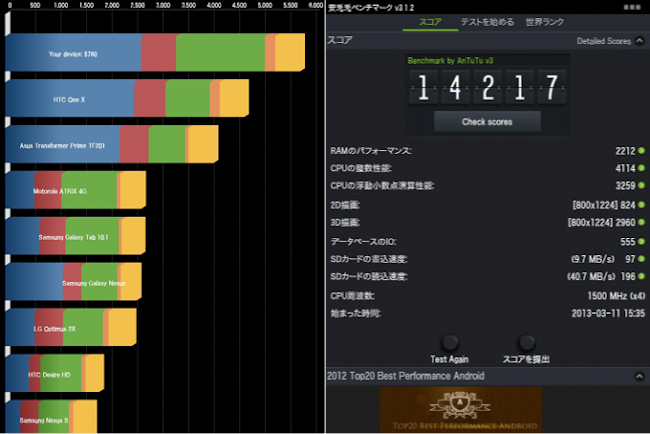
Task: Select the Motorola ATRIX 4G bar
Action: 75,190
